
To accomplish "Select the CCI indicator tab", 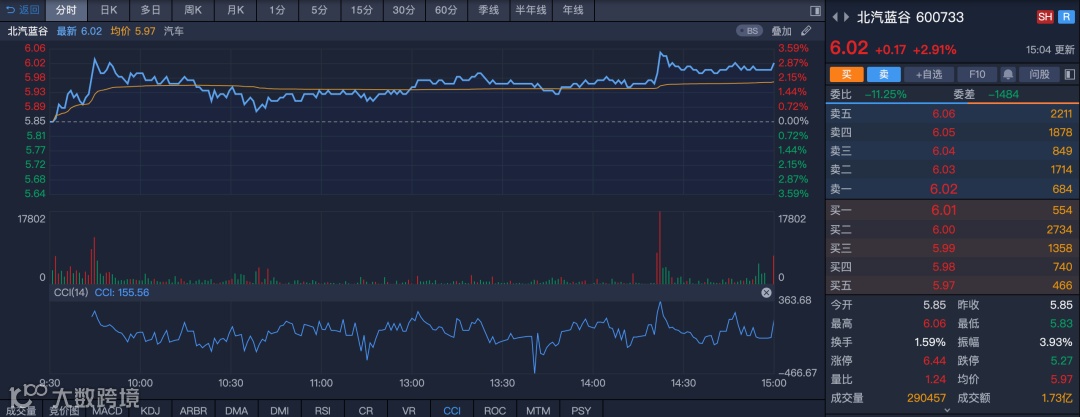I will click(452, 410).
